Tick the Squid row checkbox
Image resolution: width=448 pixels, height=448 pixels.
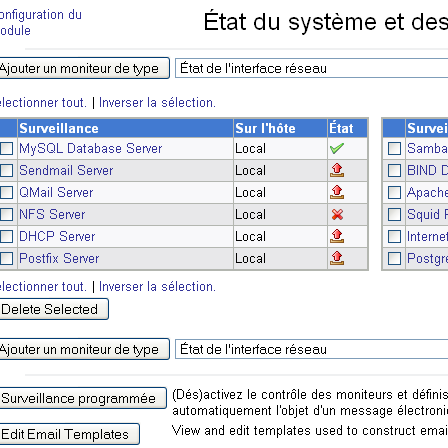(x=394, y=214)
